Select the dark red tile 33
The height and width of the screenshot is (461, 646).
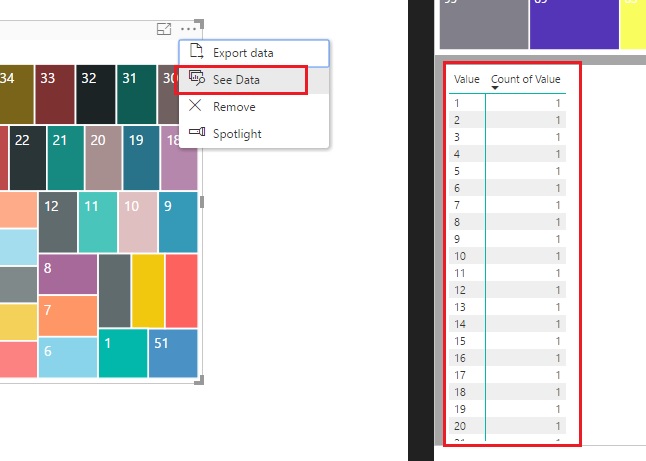click(x=55, y=94)
